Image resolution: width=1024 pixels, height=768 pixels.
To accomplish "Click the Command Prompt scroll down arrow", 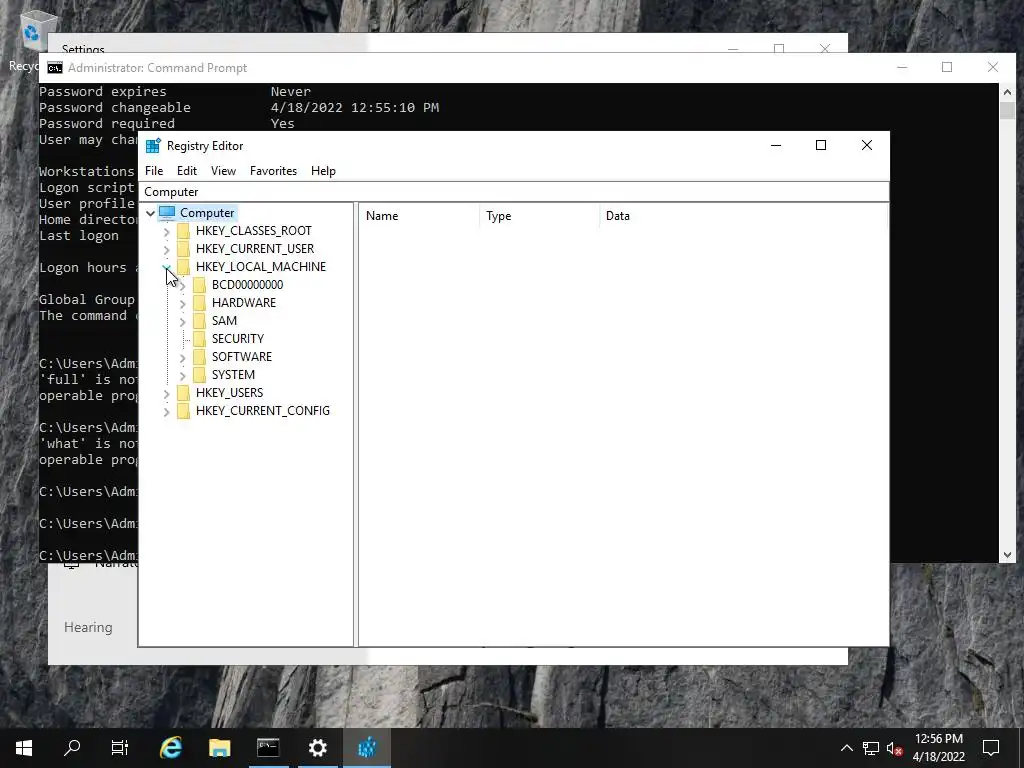I will 1007,554.
